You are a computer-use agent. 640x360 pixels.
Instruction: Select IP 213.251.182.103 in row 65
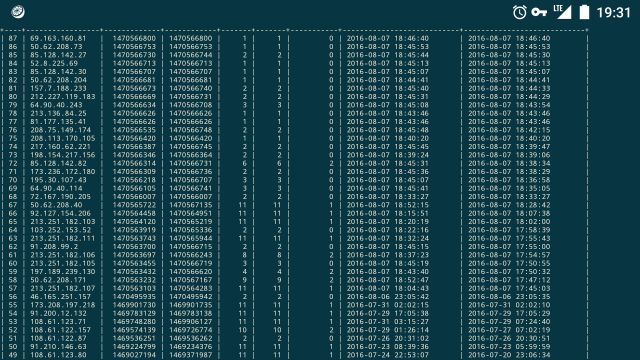tap(62, 222)
